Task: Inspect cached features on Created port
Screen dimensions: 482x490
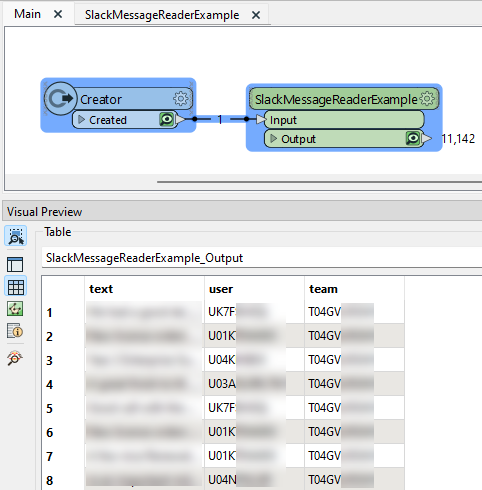Action: pyautogui.click(x=167, y=119)
